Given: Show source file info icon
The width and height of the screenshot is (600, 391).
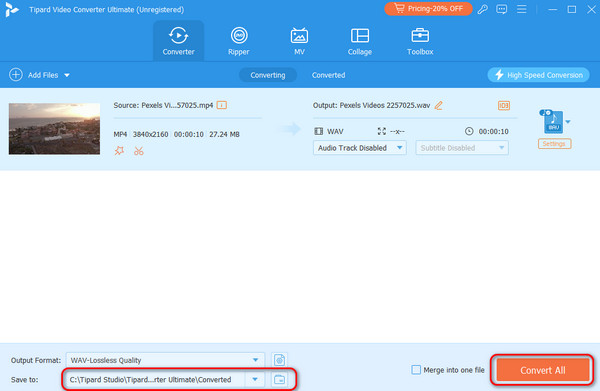Looking at the screenshot, I should point(222,105).
